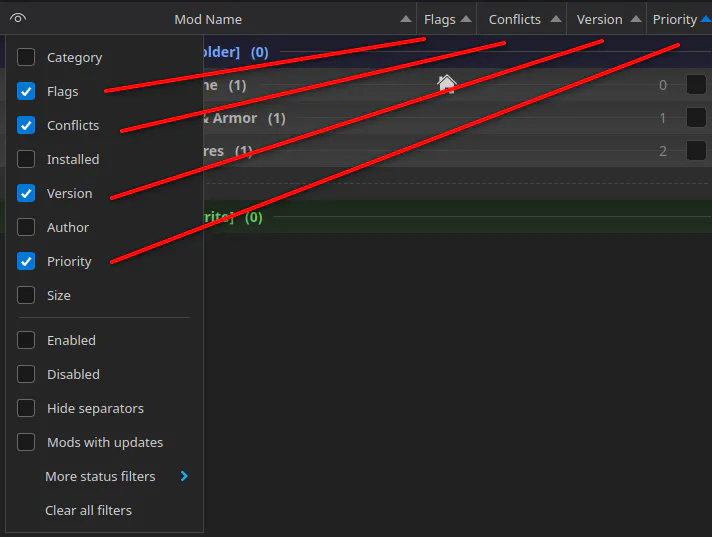Click the sort arrow next to Flags
This screenshot has width=712, height=537.
point(466,19)
